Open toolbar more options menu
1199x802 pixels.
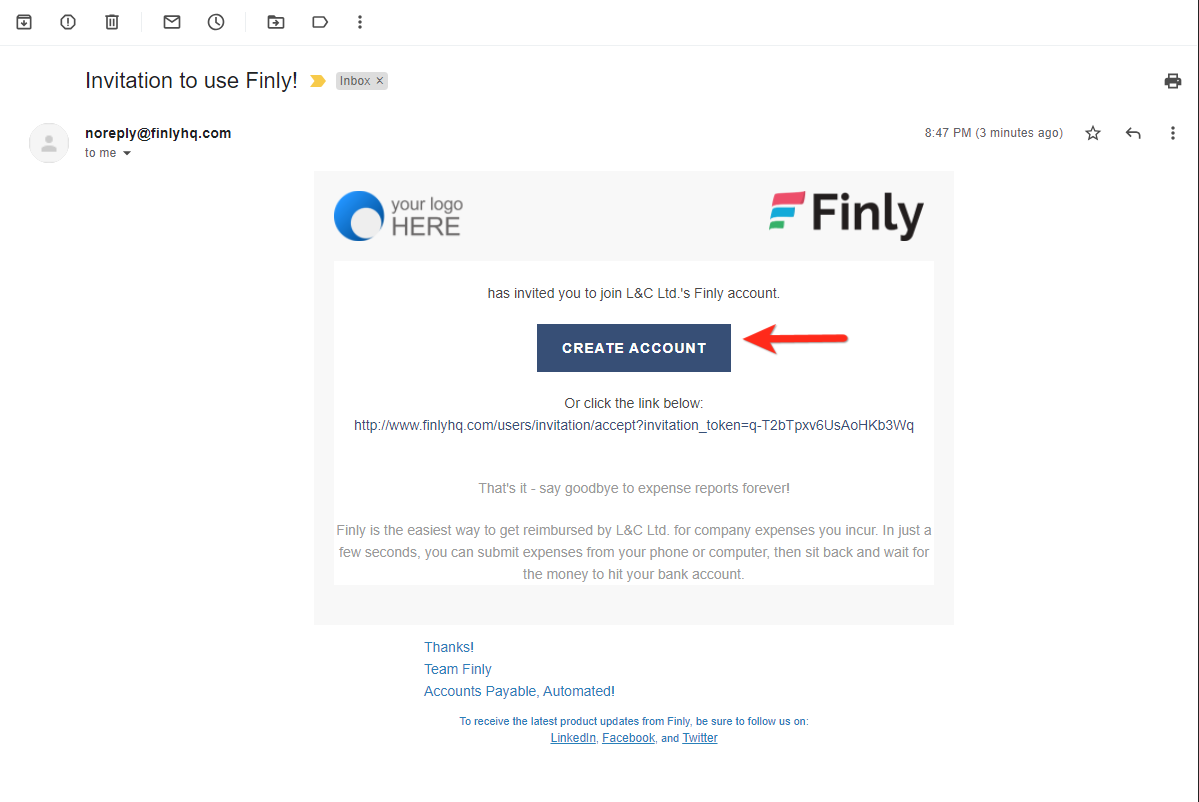click(x=359, y=22)
